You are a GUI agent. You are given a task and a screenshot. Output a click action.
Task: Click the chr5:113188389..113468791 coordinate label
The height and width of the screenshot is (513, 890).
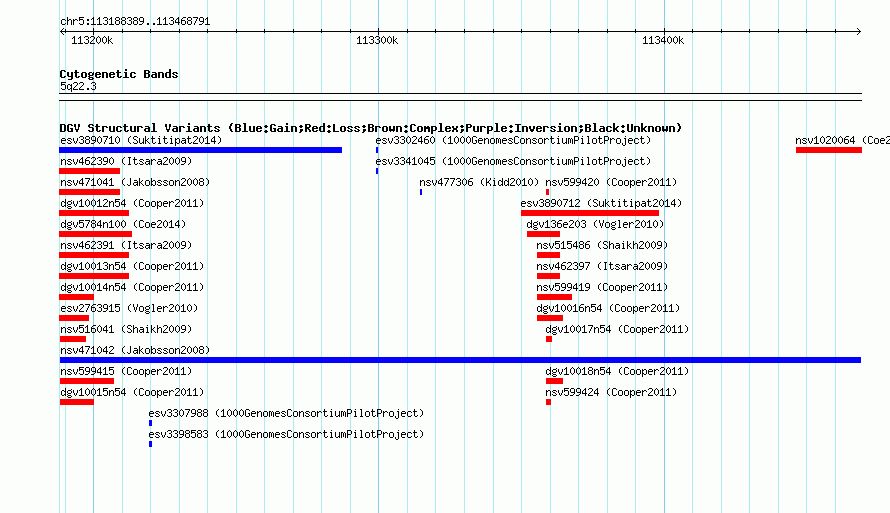pos(135,22)
